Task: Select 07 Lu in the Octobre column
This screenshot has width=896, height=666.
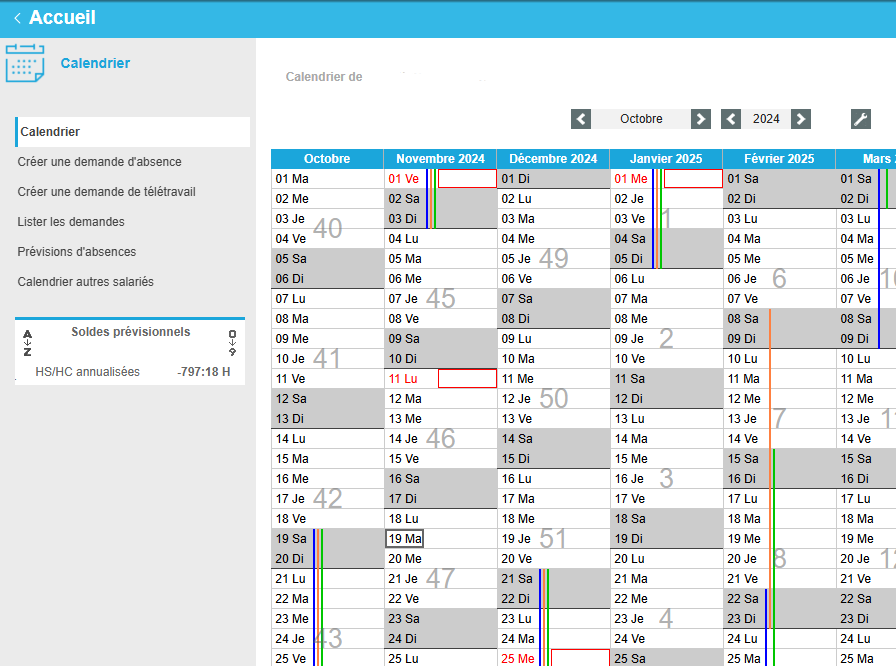Action: tap(327, 299)
